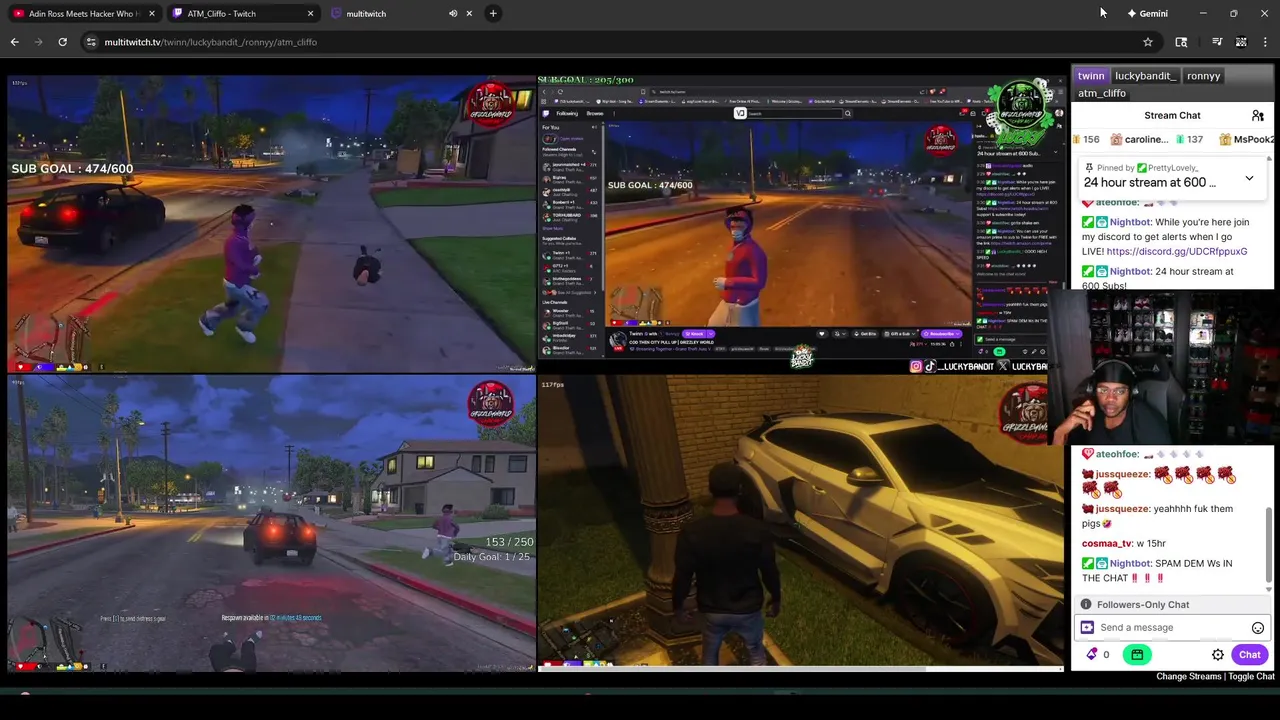Open a new browser tab with plus

[493, 14]
